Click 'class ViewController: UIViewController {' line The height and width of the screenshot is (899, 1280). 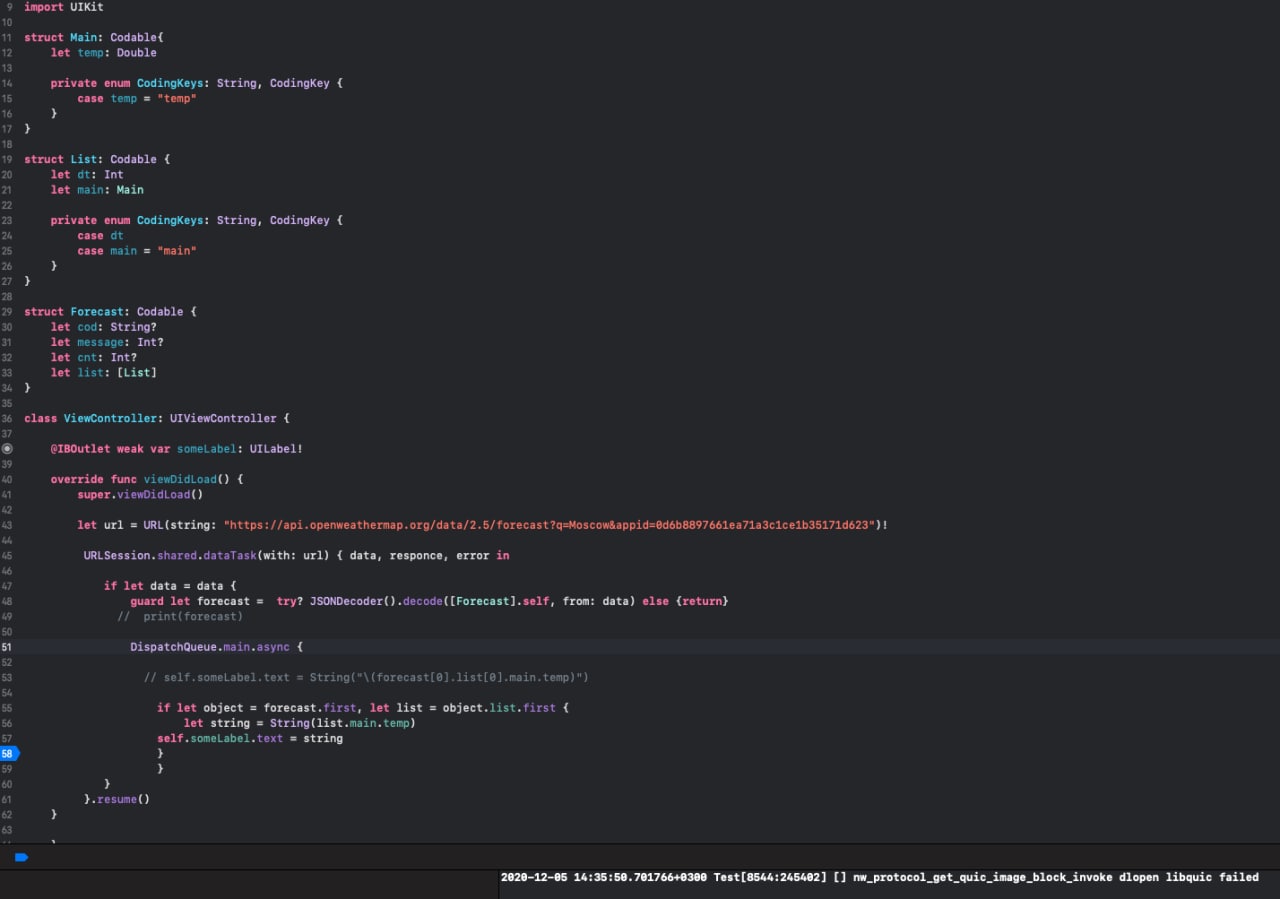tap(157, 418)
